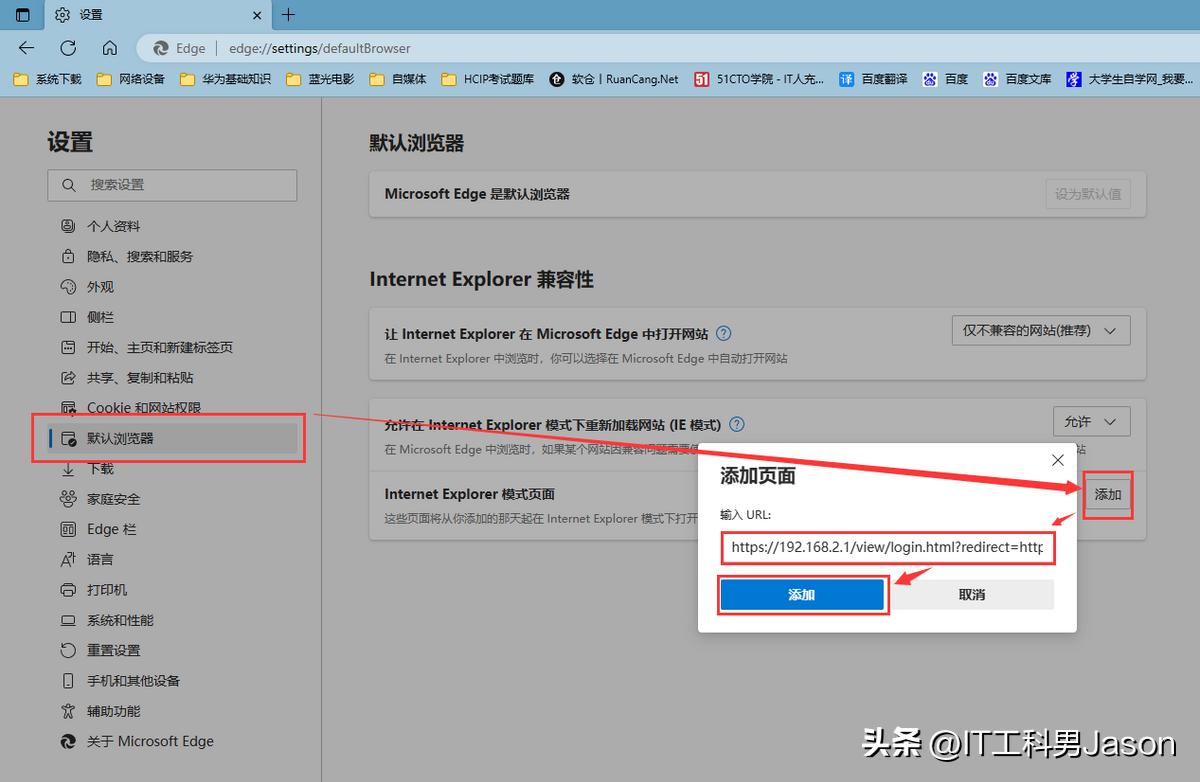Viewport: 1200px width, 782px height.
Task: Open 系统下载 bookmark folder
Action: tap(48, 79)
